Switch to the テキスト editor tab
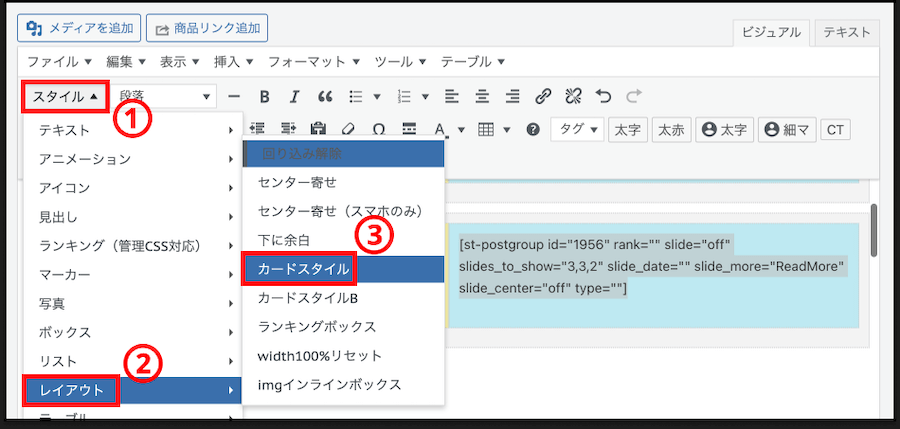This screenshot has height=429, width=900. [x=846, y=33]
